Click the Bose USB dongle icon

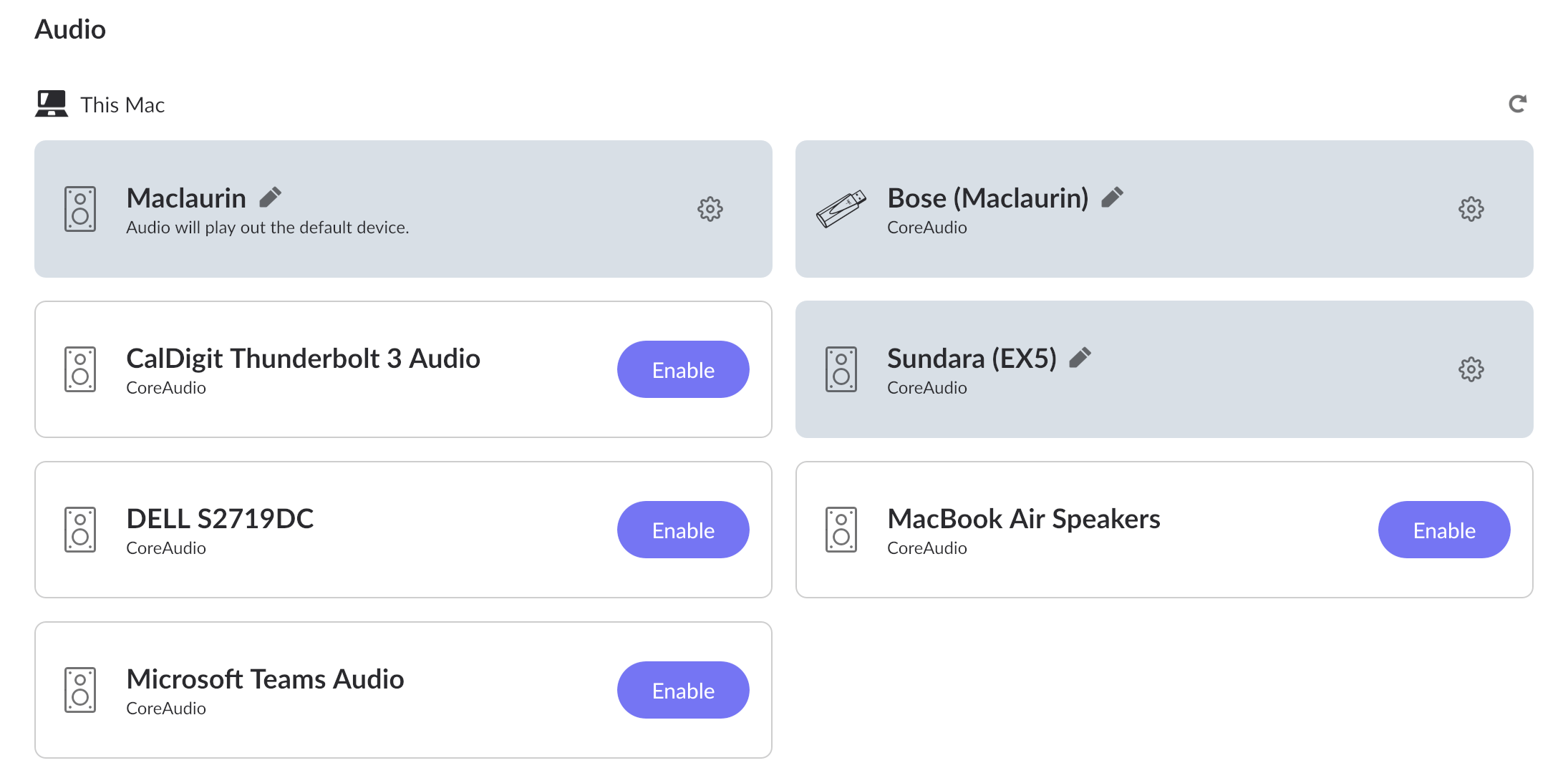pyautogui.click(x=841, y=209)
